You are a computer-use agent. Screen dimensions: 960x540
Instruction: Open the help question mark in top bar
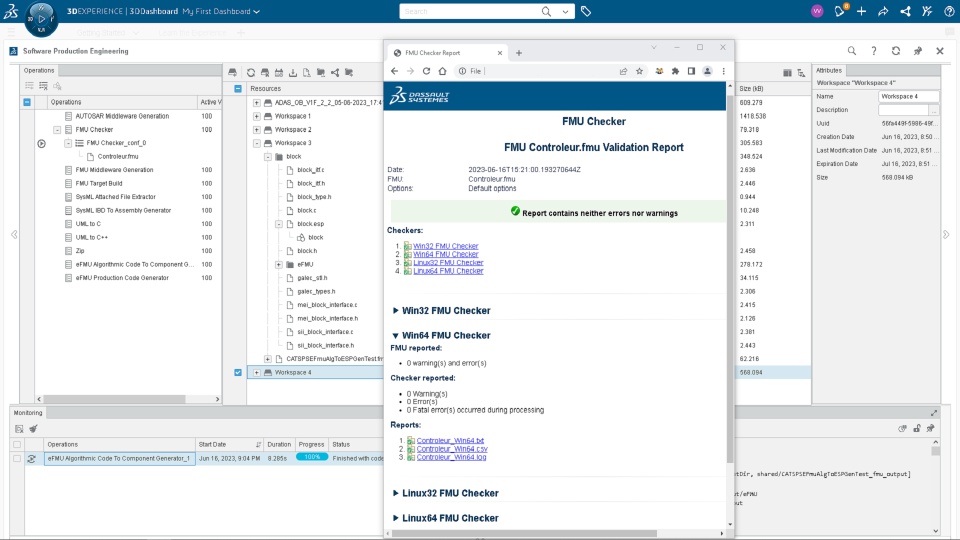(949, 11)
